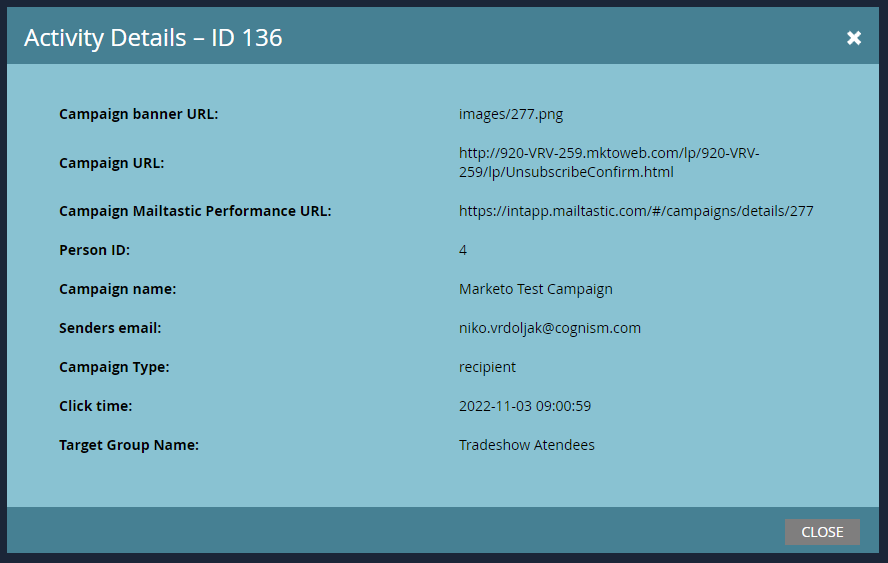The height and width of the screenshot is (563, 888).
Task: Click the Person ID value 4
Action: click(x=463, y=250)
